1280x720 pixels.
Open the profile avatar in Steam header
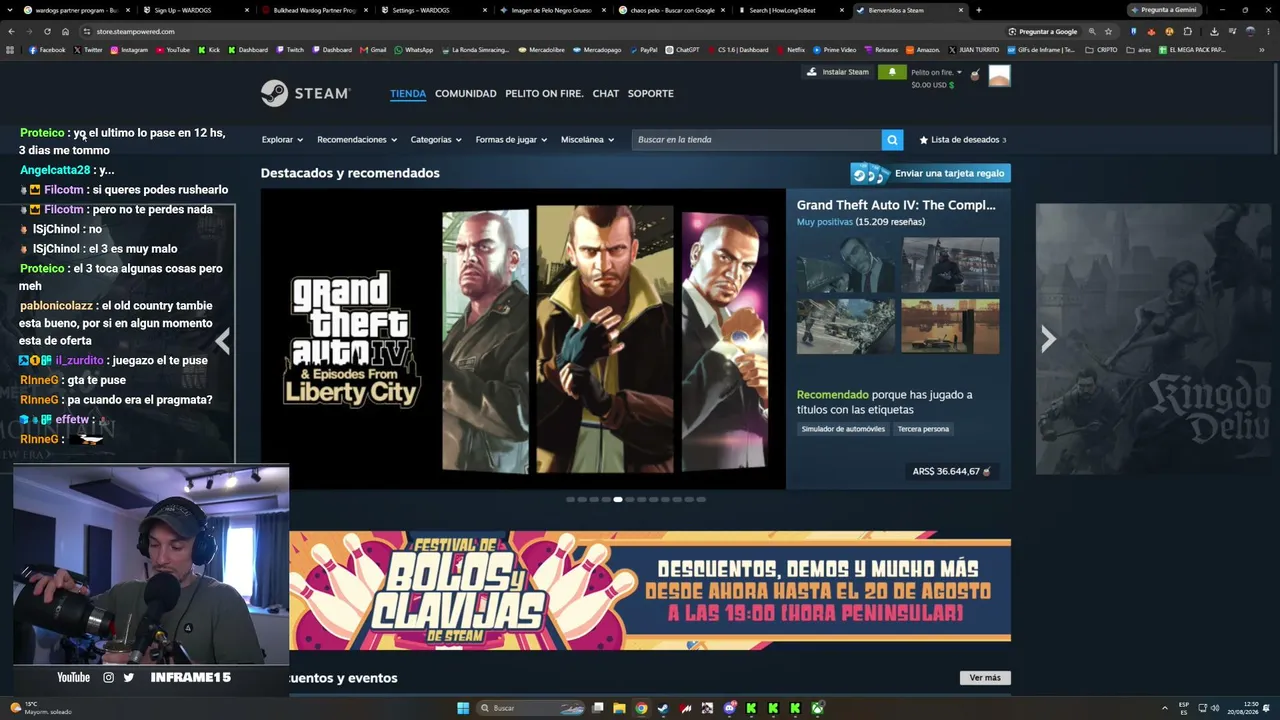[x=999, y=76]
